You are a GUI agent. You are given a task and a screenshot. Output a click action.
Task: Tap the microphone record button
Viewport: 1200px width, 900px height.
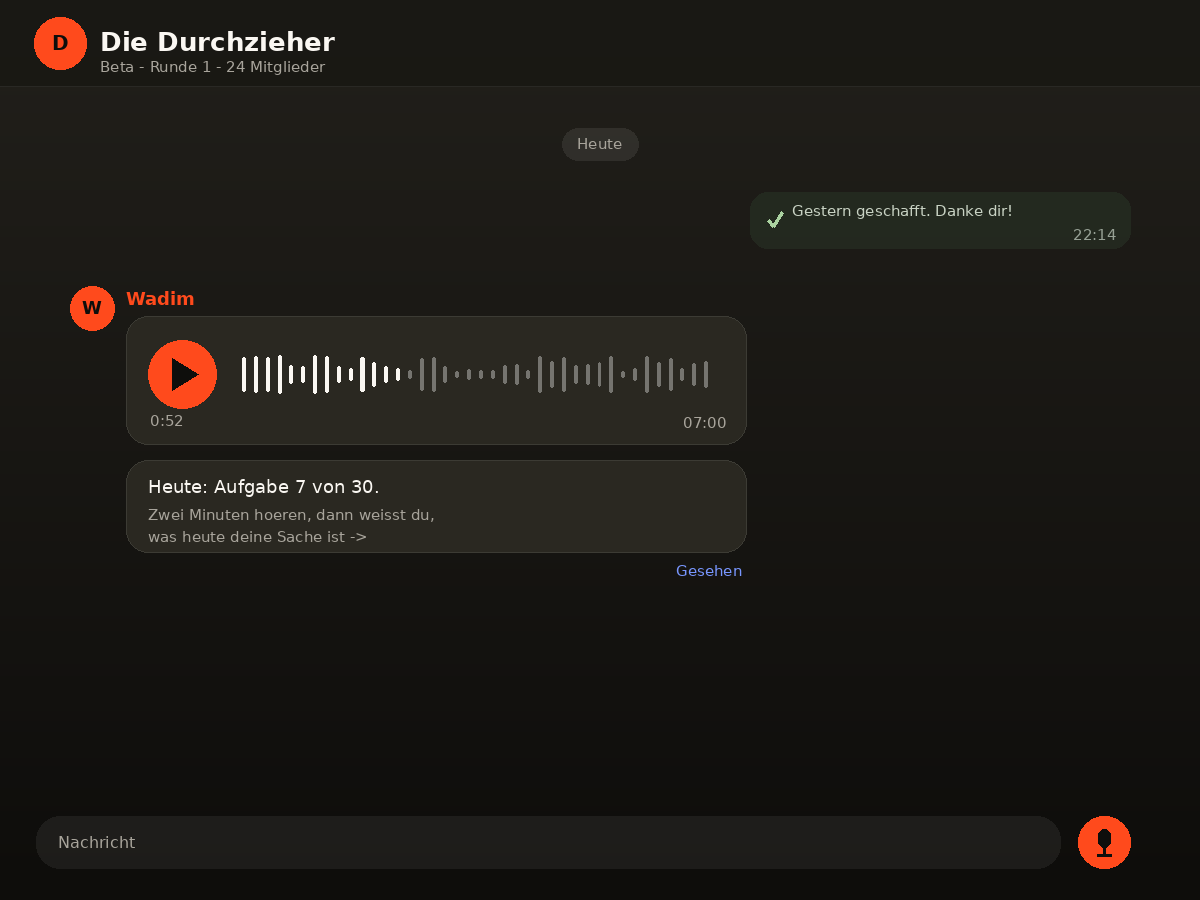(1104, 842)
